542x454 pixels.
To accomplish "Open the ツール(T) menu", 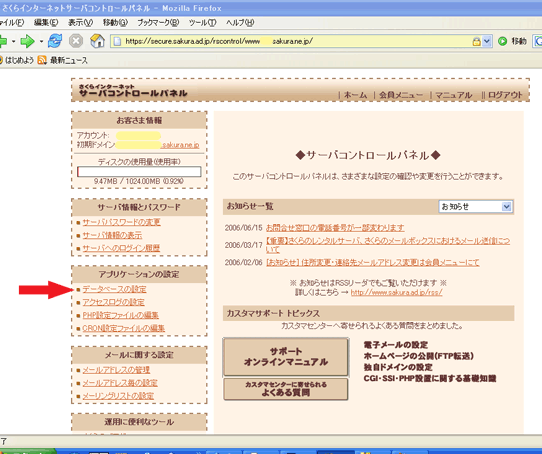I will 202,23.
